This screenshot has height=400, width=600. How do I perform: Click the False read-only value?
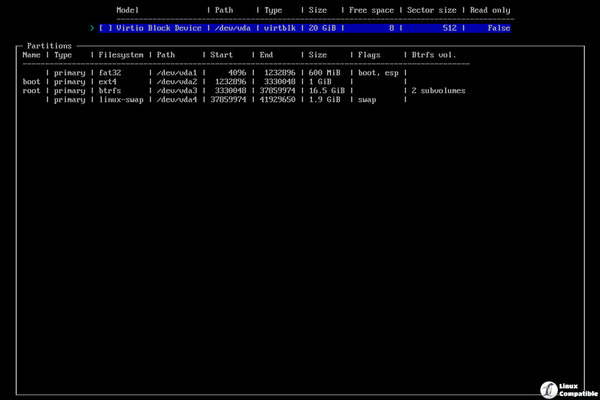(x=496, y=28)
